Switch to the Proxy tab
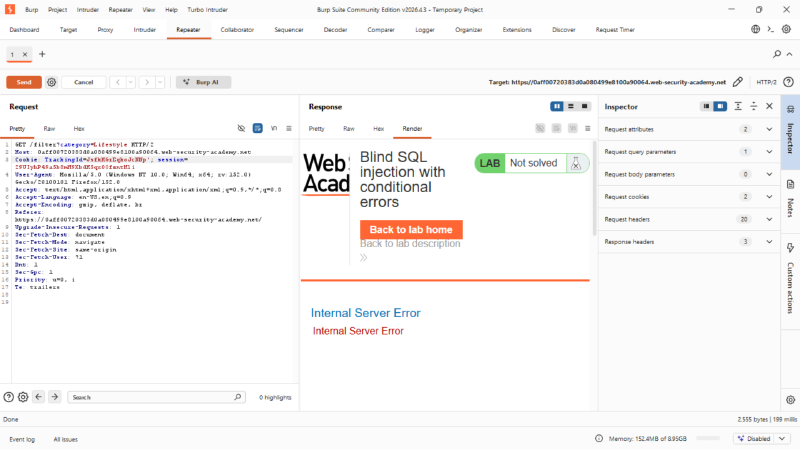Screen dimensions: 800x450 coord(105,30)
